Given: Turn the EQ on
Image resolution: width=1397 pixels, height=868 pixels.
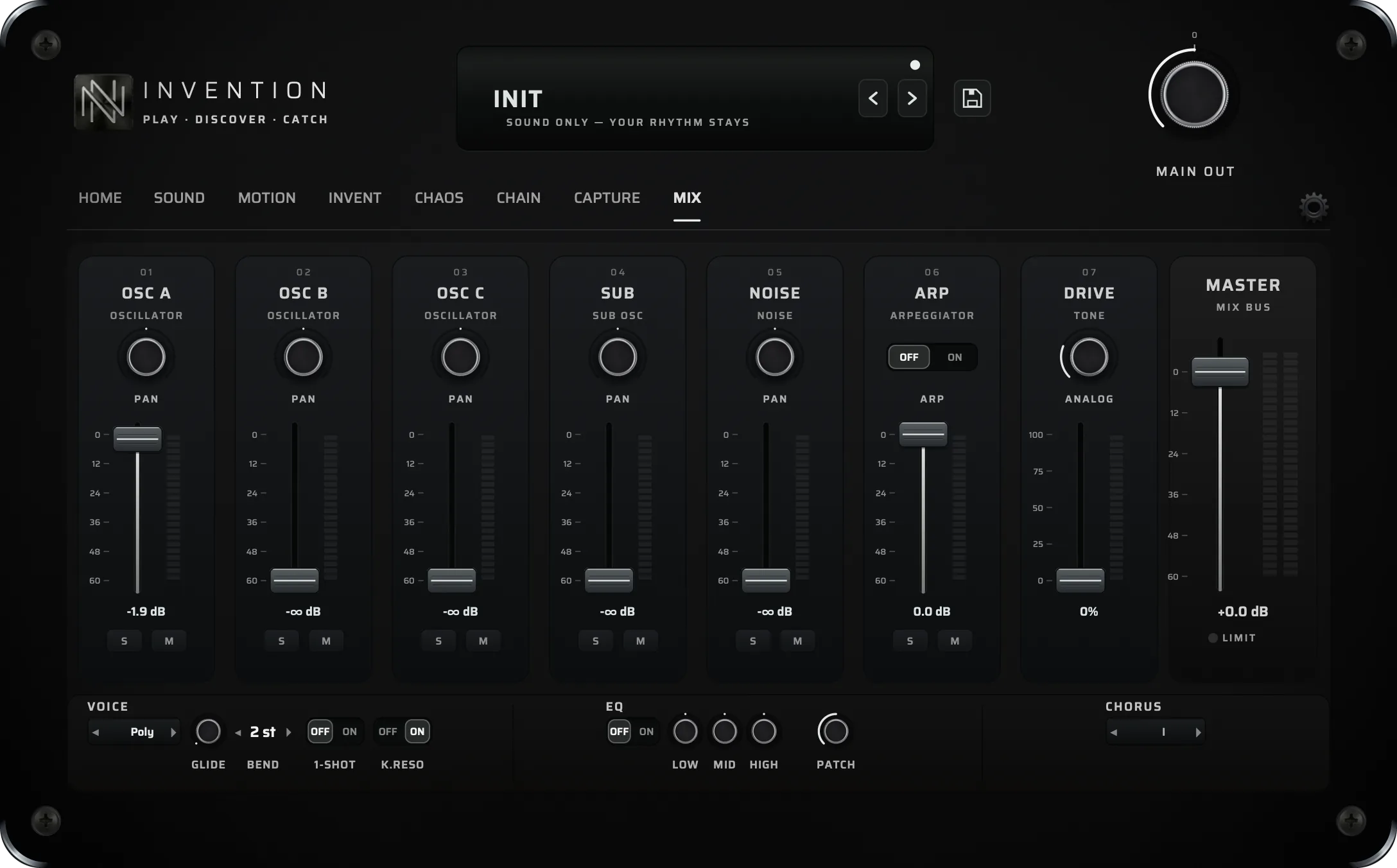Looking at the screenshot, I should pos(646,731).
